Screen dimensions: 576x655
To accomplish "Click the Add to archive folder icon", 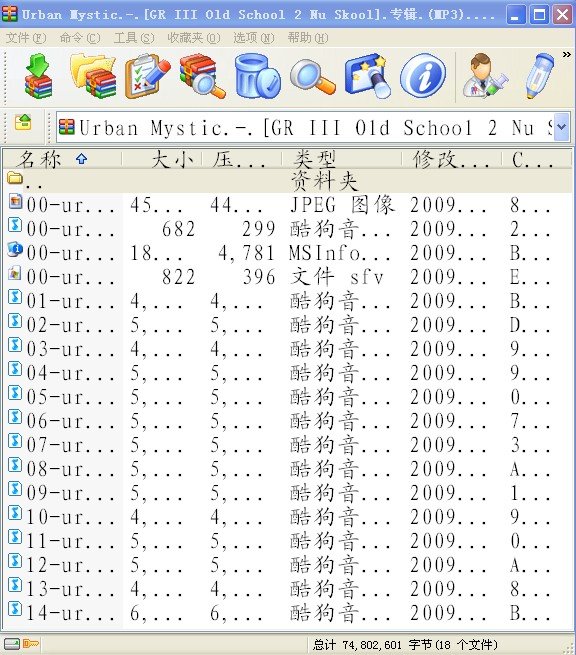I will pos(94,76).
